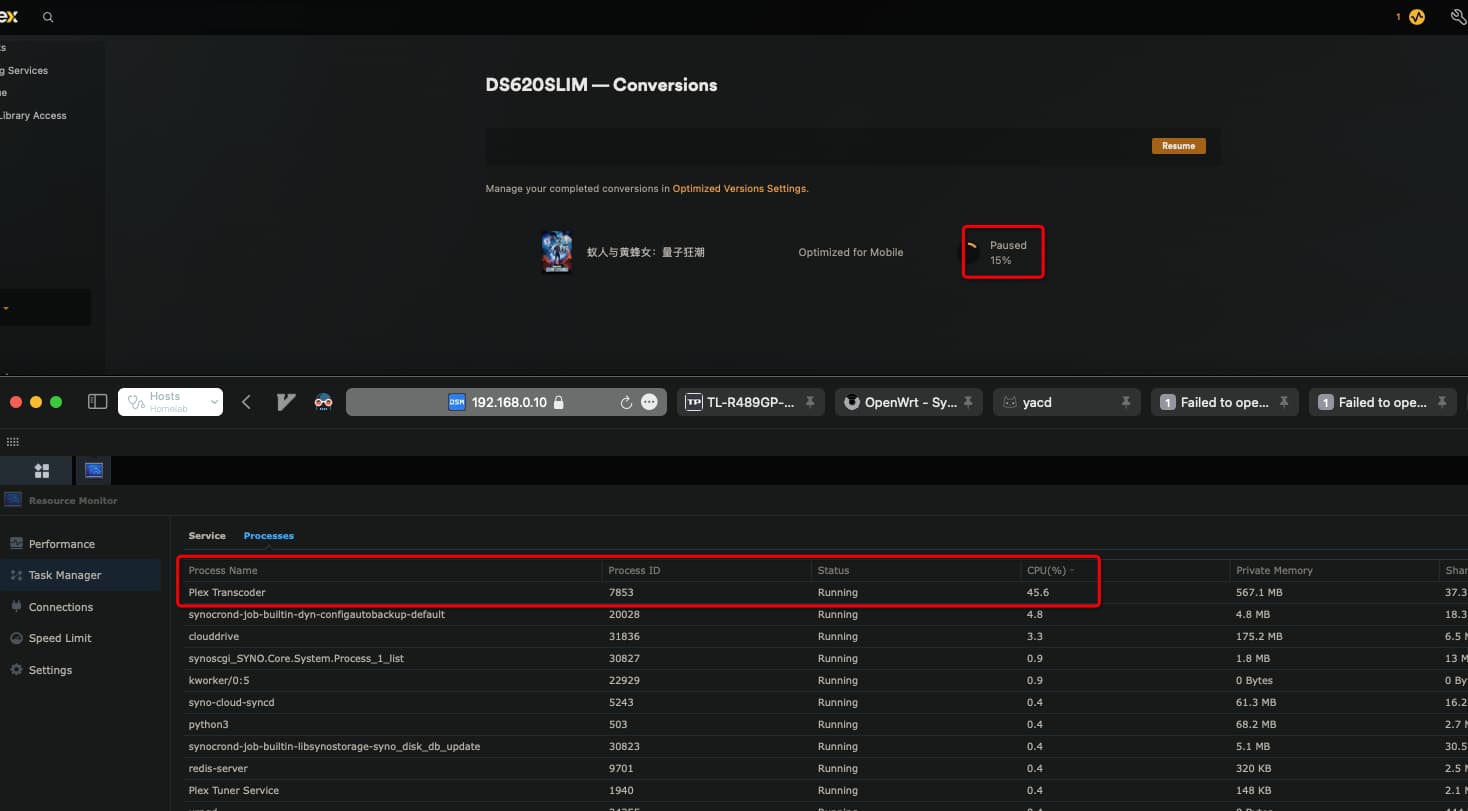Open the Hosts Homelab tab group dropdown
The width and height of the screenshot is (1468, 811).
(x=170, y=401)
